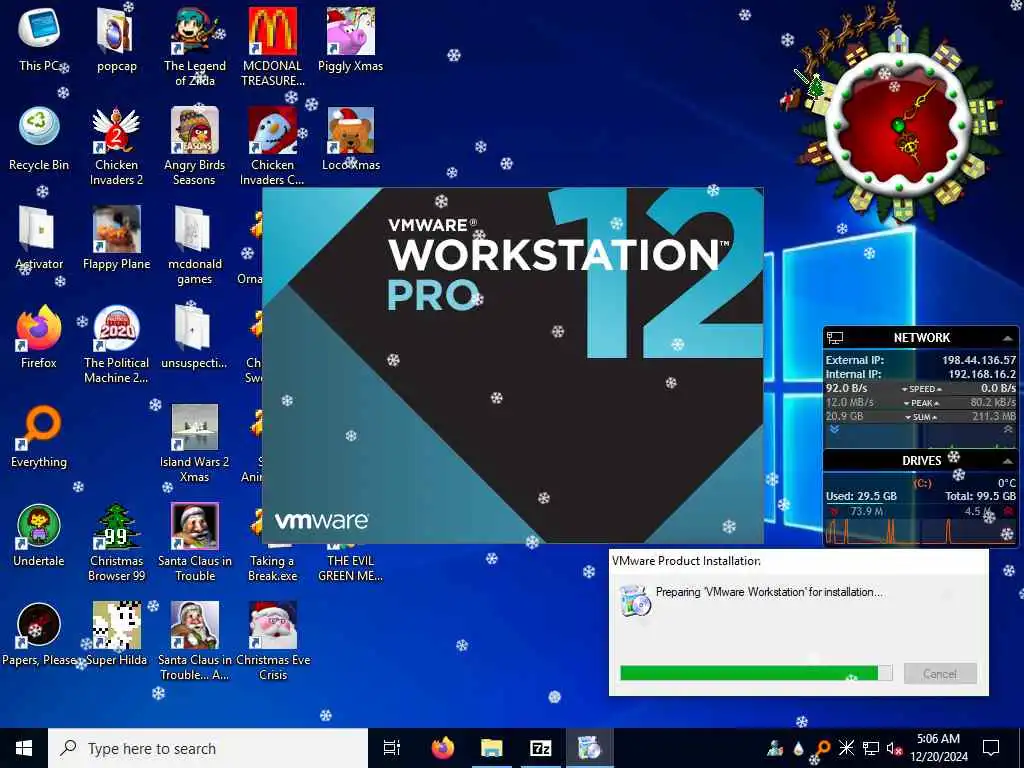The image size is (1024, 768).
Task: Click the External IP value 198.44.136.57
Action: 978,360
